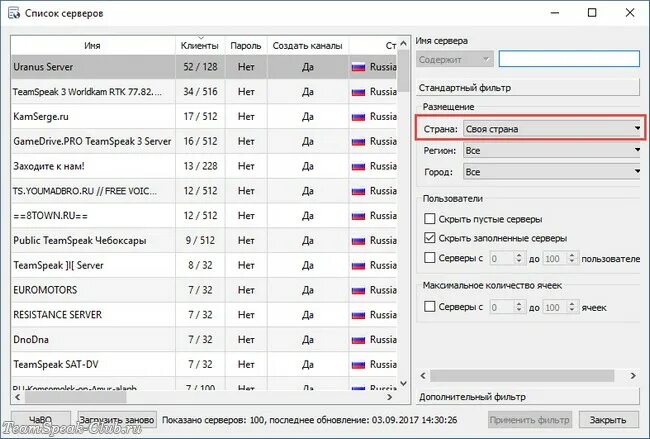This screenshot has height=439, width=650.
Task: Enable Серверы с ... ячеек checkbox
Action: (430, 307)
